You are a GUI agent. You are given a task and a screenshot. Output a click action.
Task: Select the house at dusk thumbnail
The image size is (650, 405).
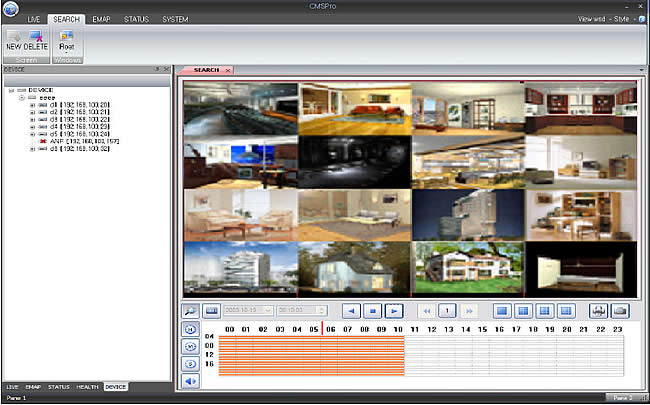(x=354, y=269)
